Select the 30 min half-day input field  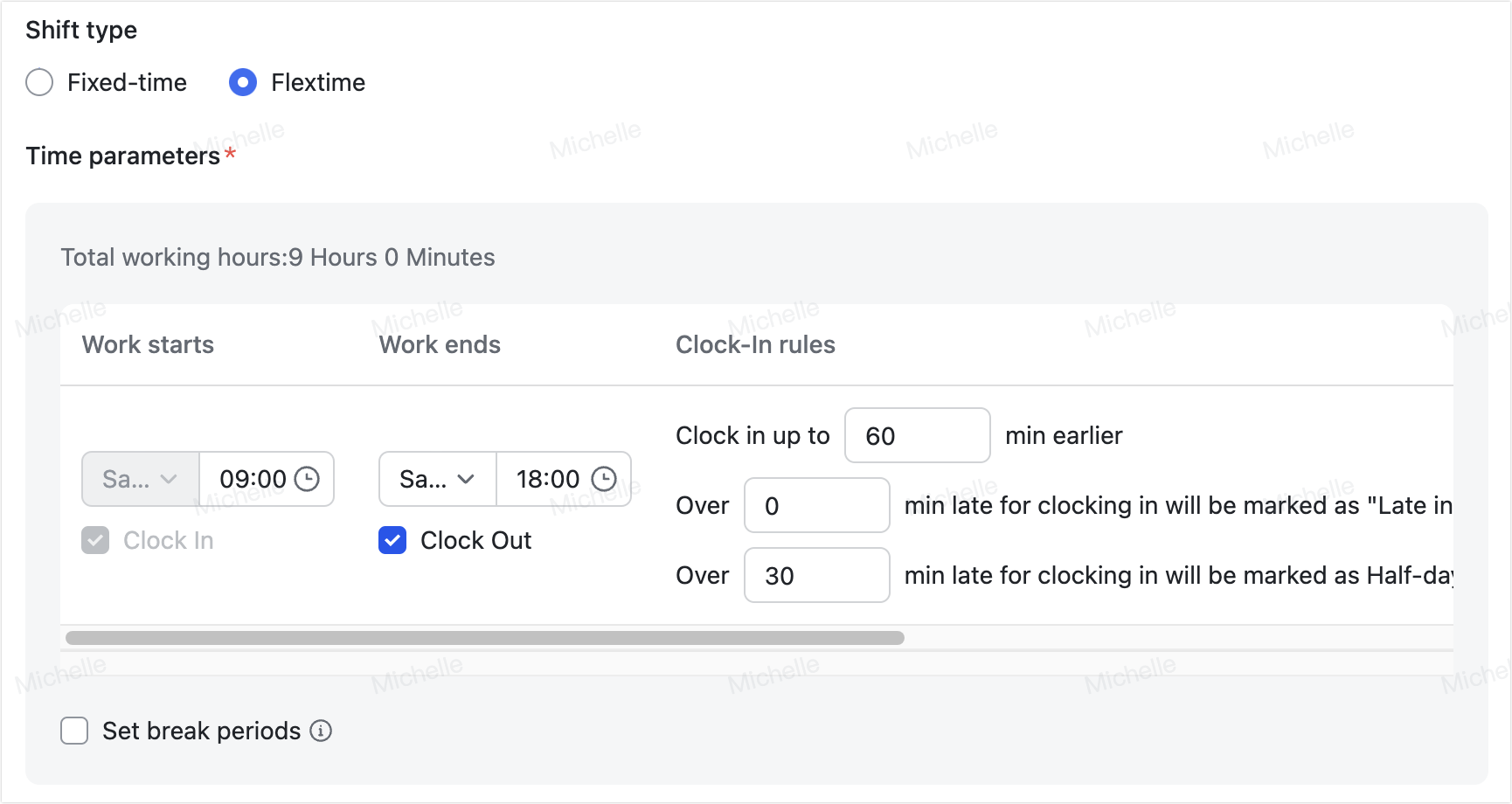coord(816,575)
